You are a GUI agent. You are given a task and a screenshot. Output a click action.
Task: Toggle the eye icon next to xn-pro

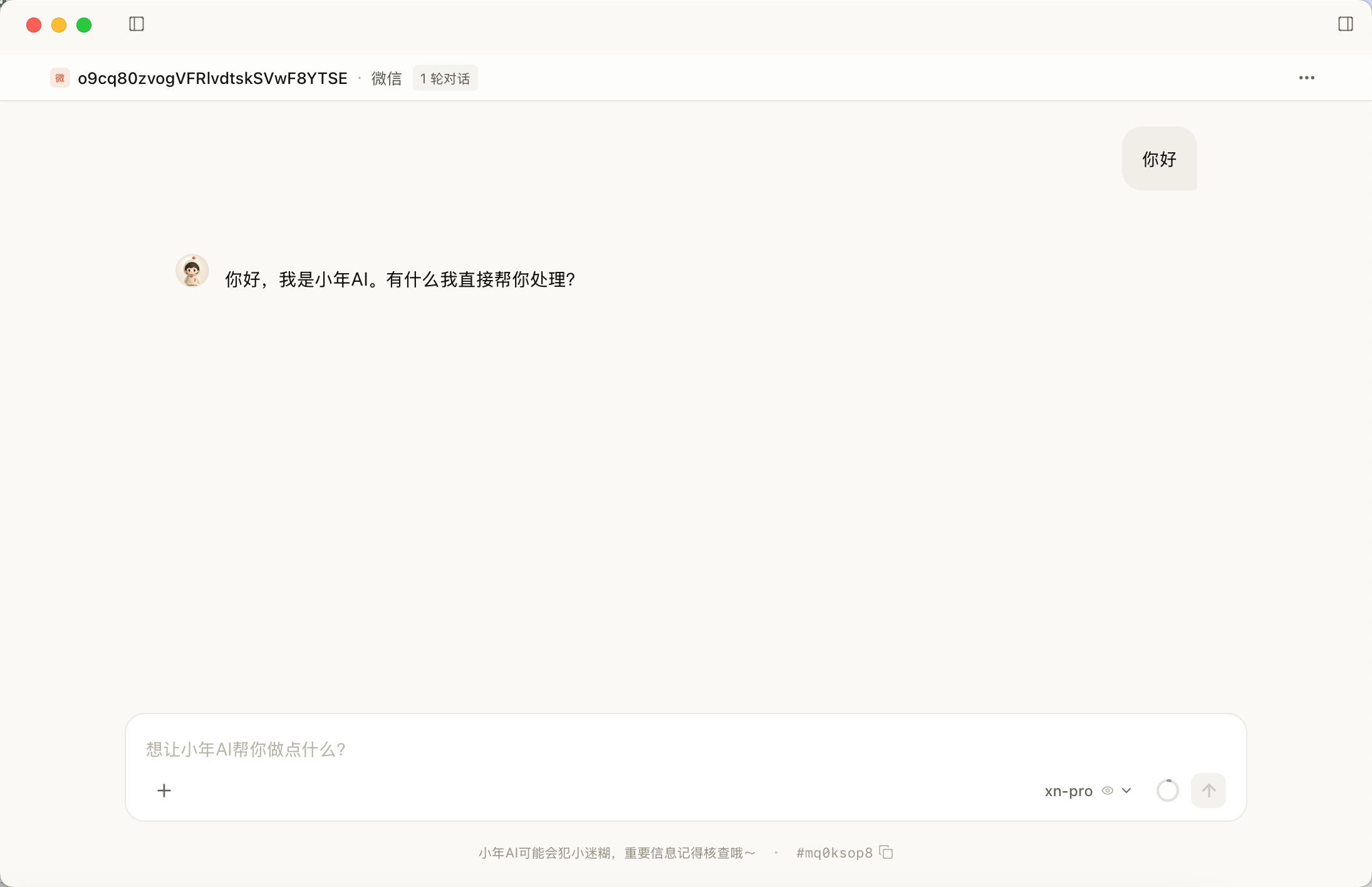click(x=1108, y=791)
